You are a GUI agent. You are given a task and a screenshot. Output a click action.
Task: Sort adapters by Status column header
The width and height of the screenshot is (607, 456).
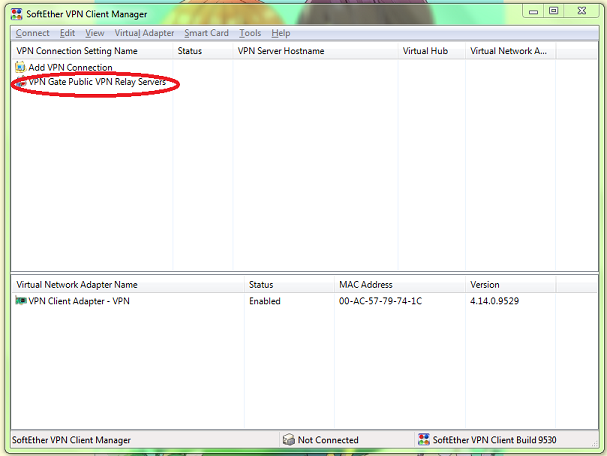point(289,285)
